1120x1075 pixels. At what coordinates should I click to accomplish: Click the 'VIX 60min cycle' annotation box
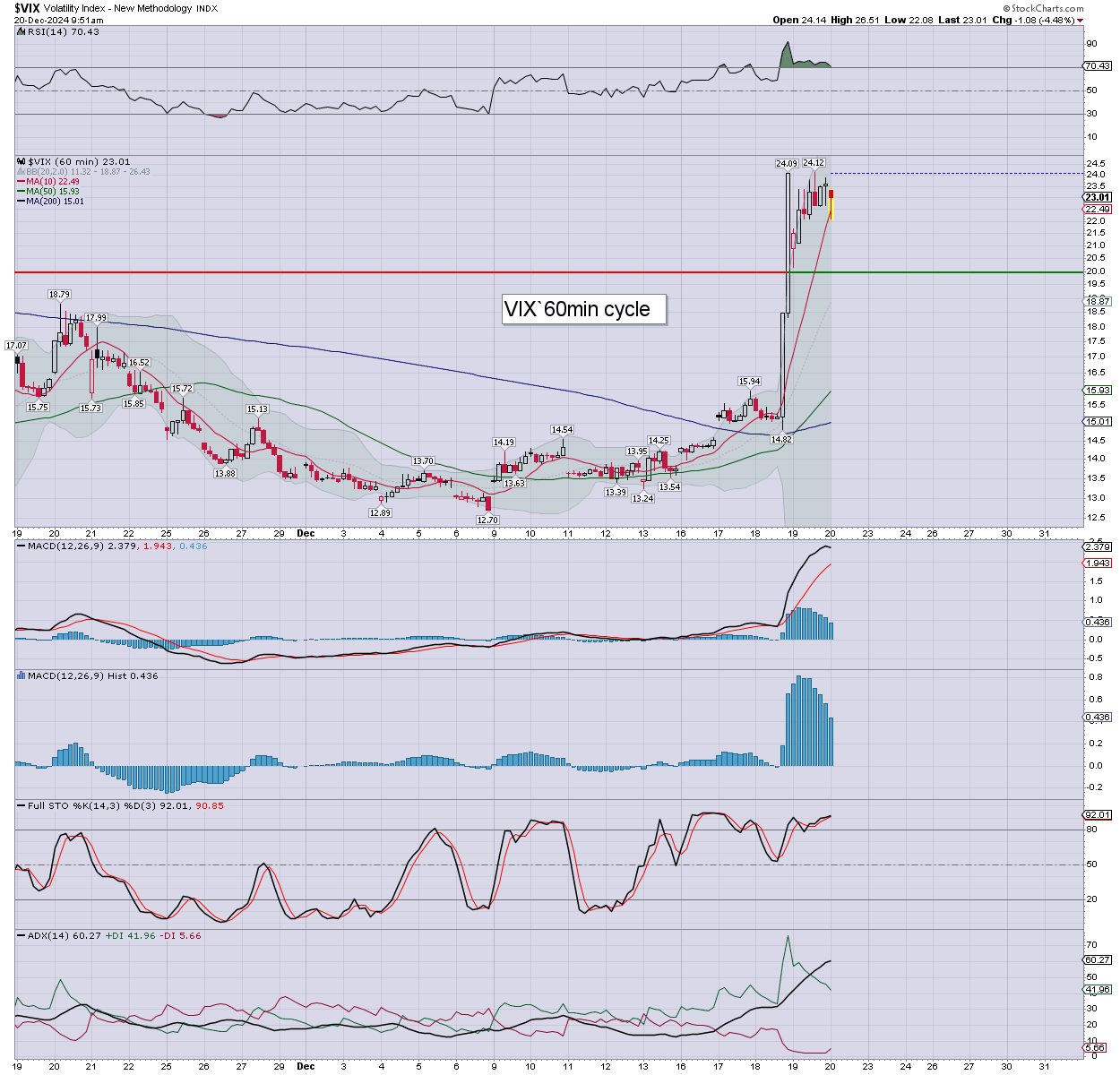pyautogui.click(x=584, y=309)
